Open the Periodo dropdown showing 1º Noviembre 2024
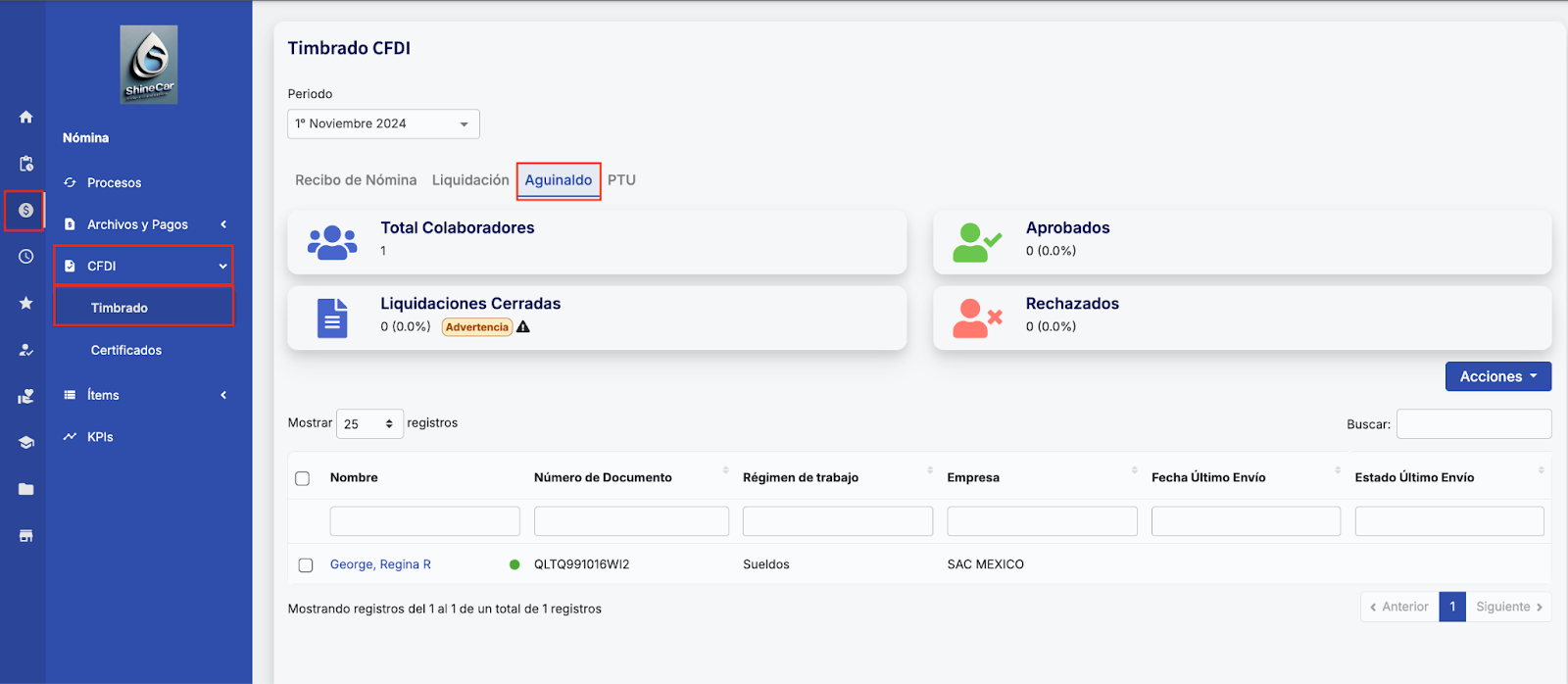 point(383,124)
